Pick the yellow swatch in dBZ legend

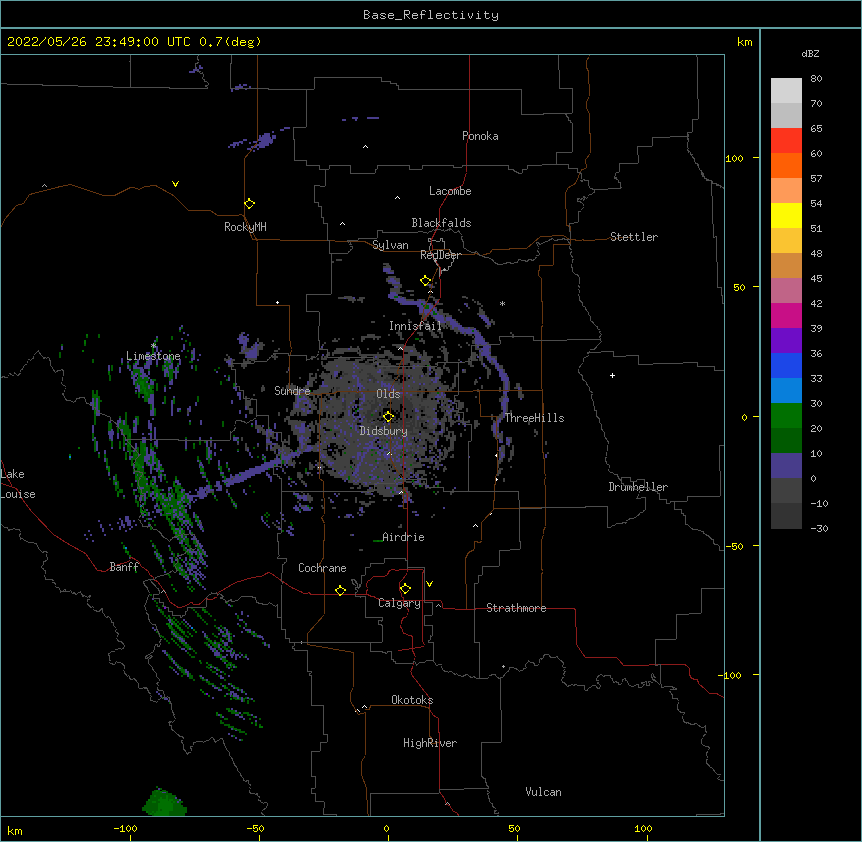click(x=786, y=215)
